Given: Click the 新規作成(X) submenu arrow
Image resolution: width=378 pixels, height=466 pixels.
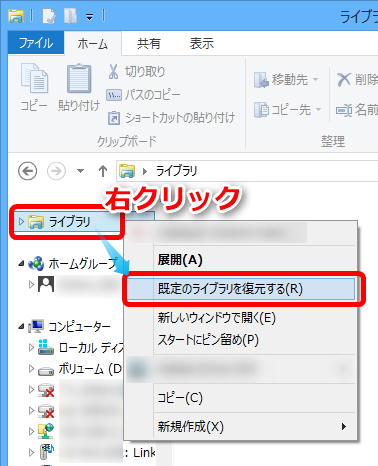Looking at the screenshot, I should (x=344, y=427).
